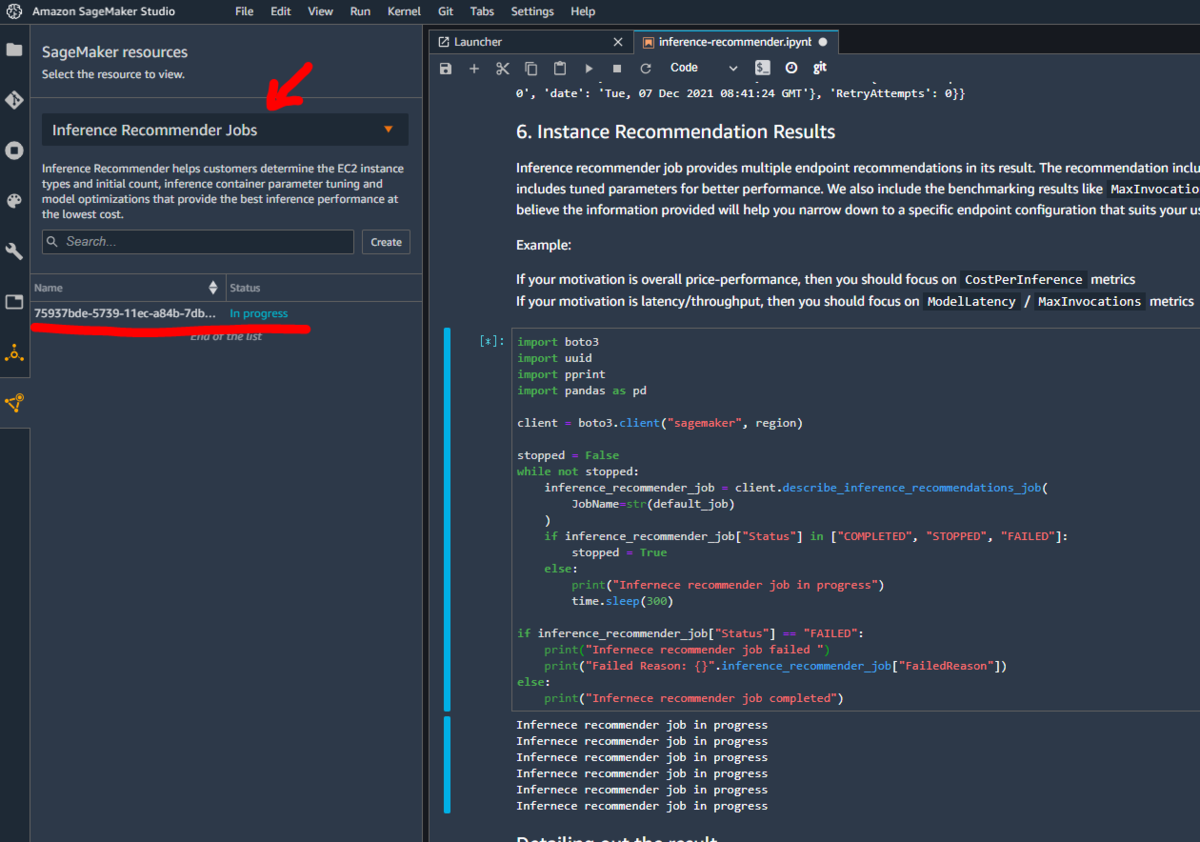Image resolution: width=1200 pixels, height=842 pixels.
Task: Open the Tabs menu
Action: (482, 12)
